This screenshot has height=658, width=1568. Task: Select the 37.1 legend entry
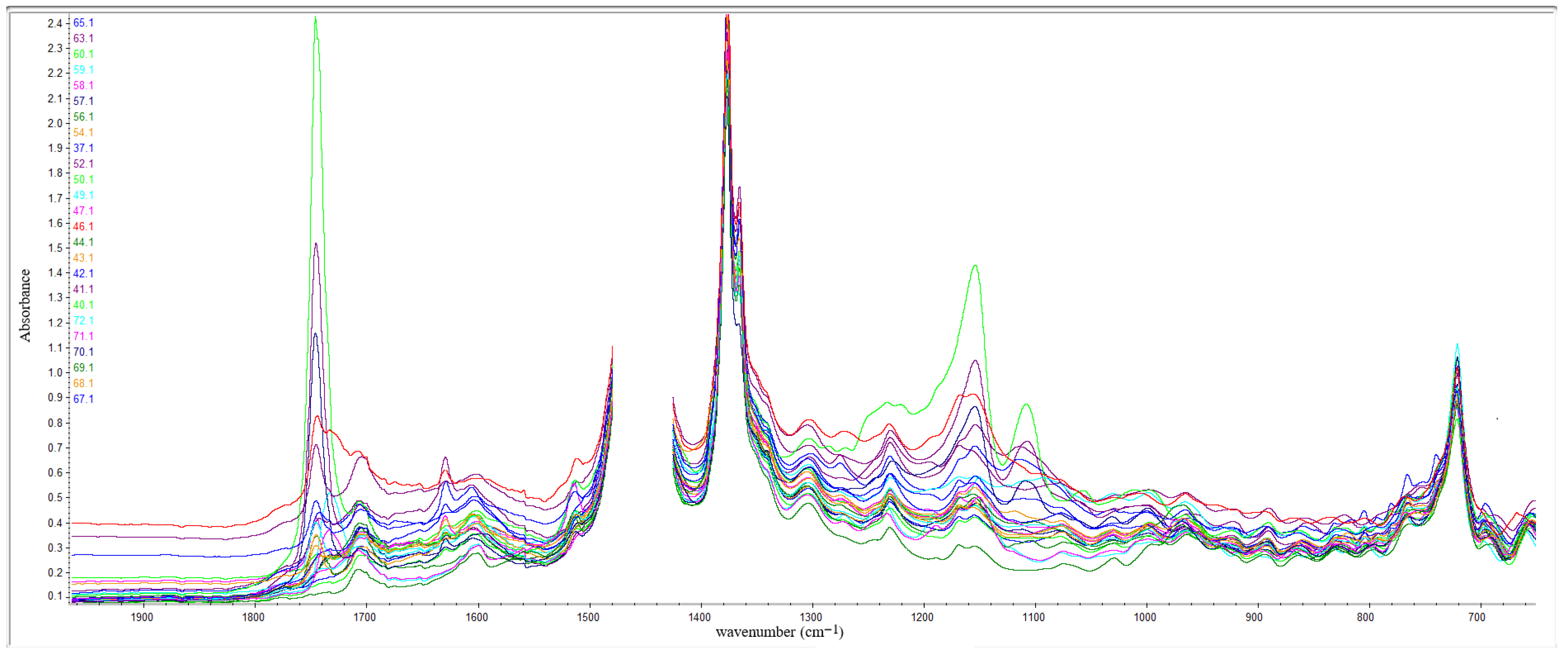pyautogui.click(x=84, y=148)
